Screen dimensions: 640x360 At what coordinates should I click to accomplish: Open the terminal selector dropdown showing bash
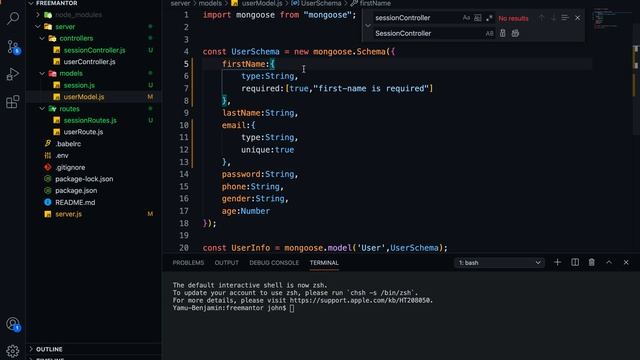coord(500,263)
